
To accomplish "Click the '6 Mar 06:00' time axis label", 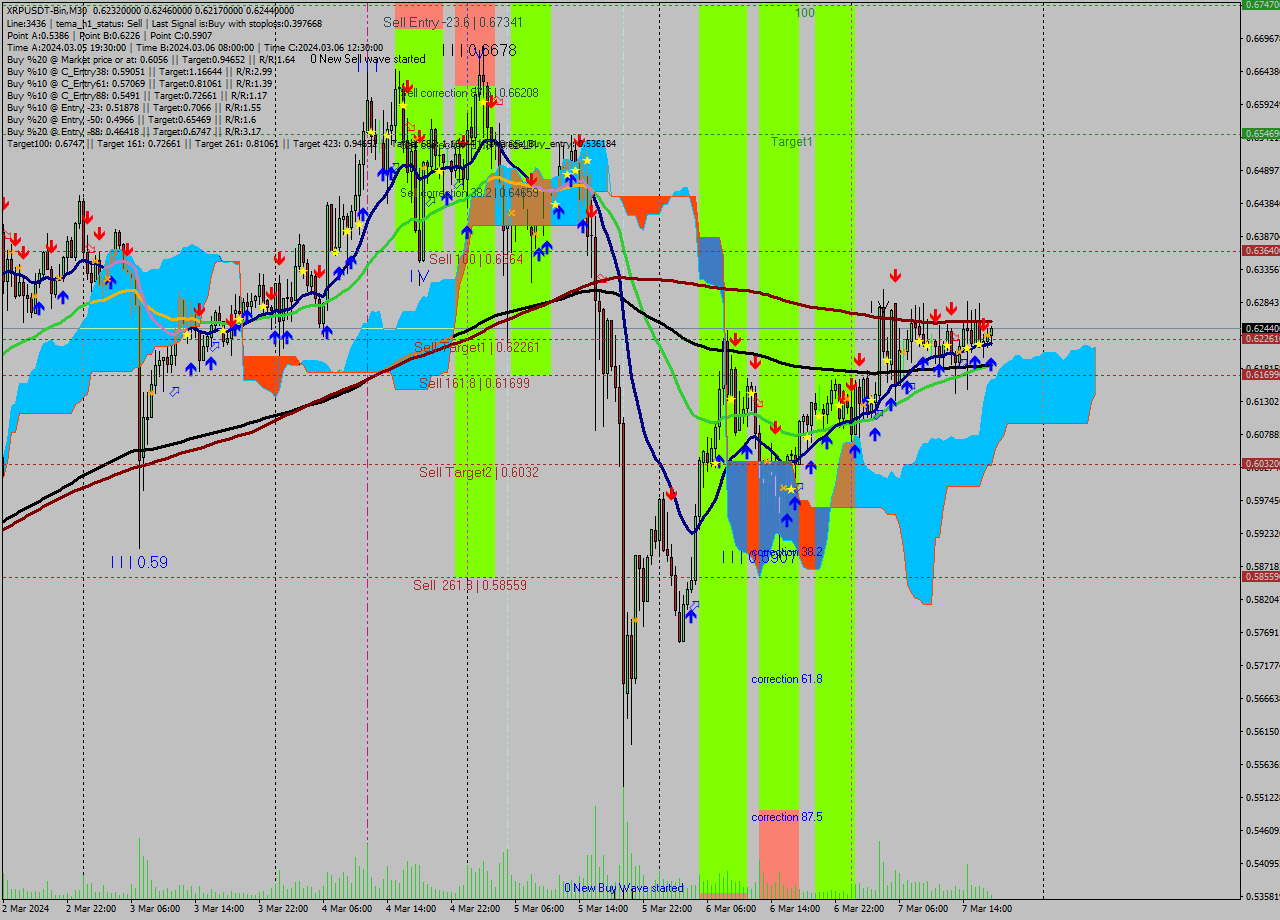I will 730,909.
